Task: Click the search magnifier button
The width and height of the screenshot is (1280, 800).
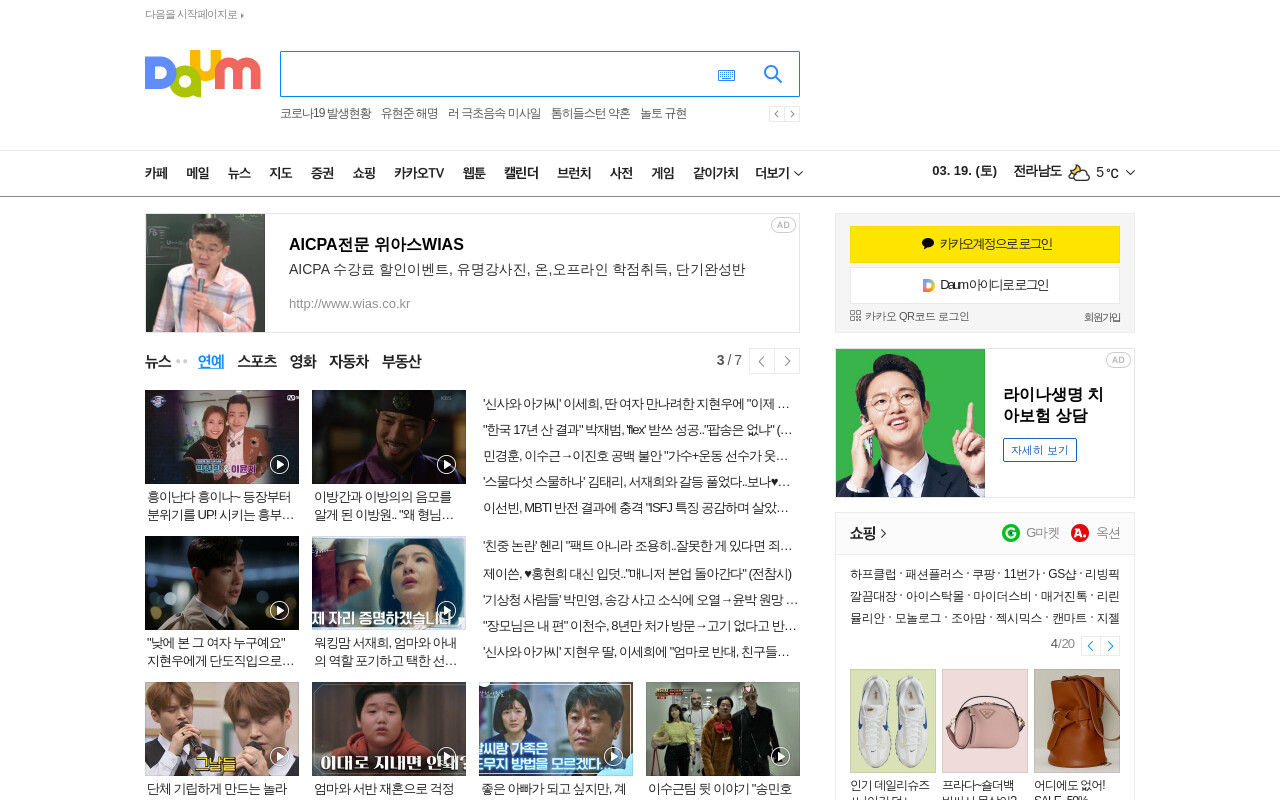Action: coord(773,74)
